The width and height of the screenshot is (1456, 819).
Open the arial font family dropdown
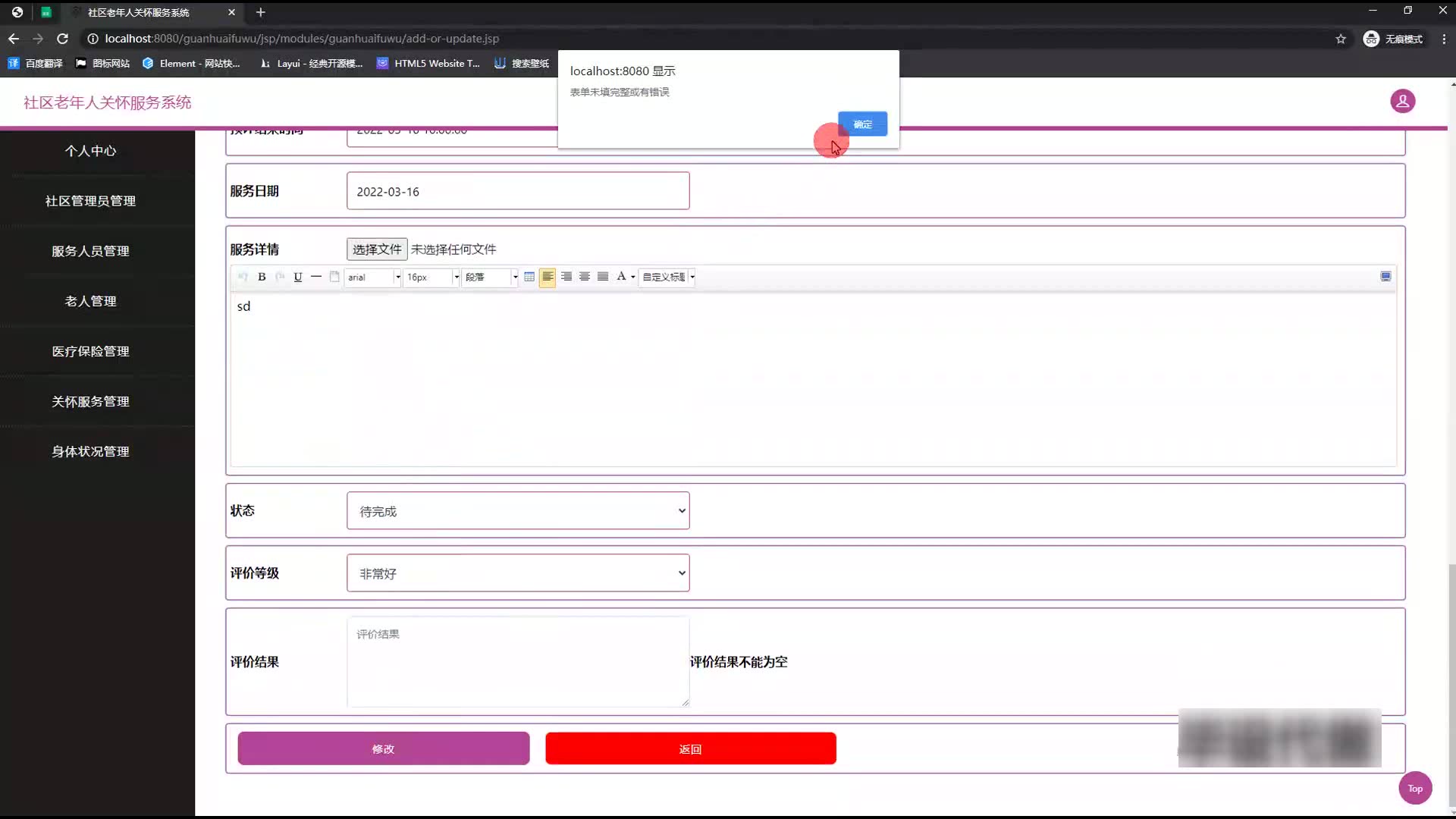[x=373, y=277]
